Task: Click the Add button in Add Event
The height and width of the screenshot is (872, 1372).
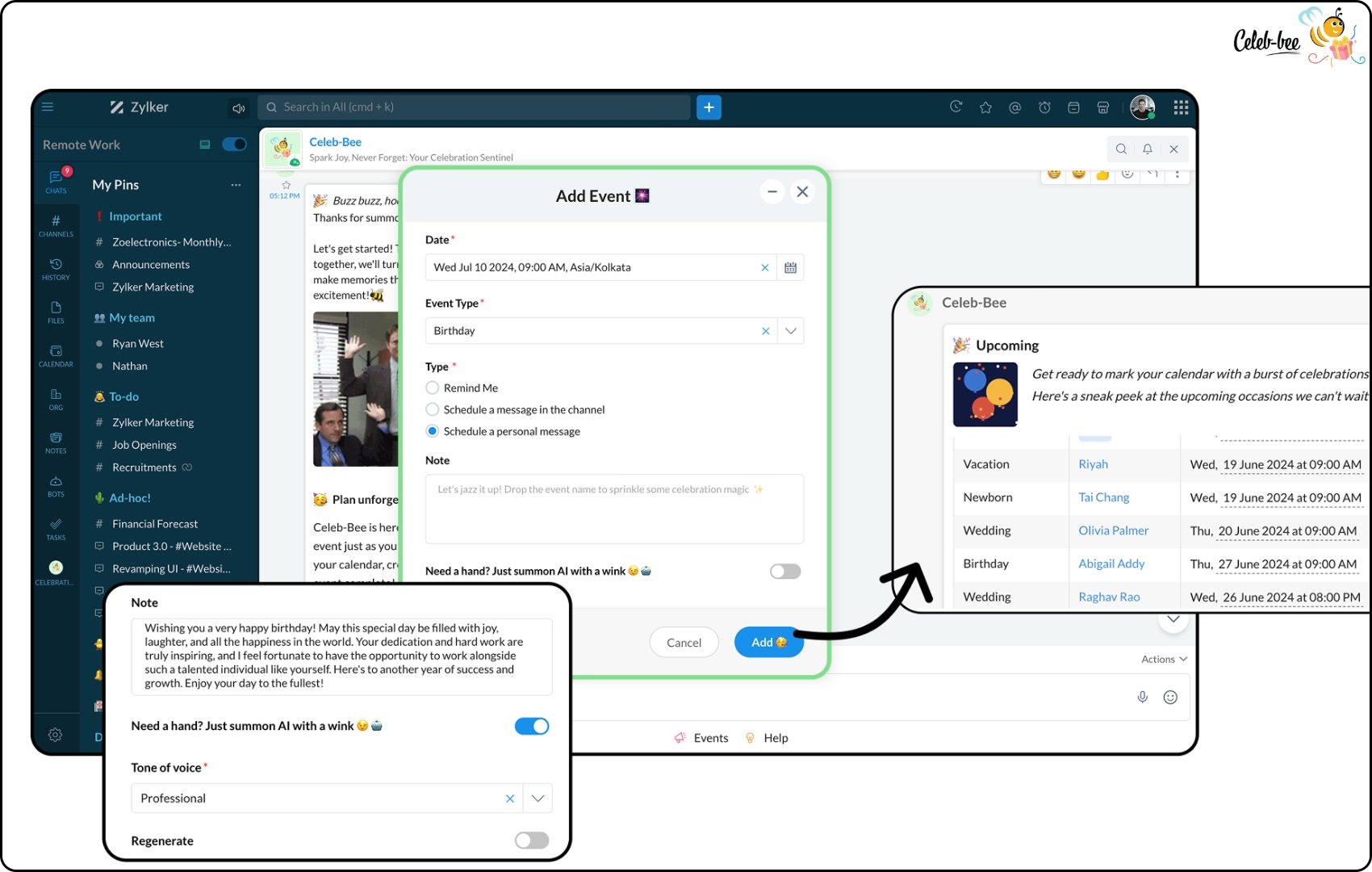Action: pos(768,642)
